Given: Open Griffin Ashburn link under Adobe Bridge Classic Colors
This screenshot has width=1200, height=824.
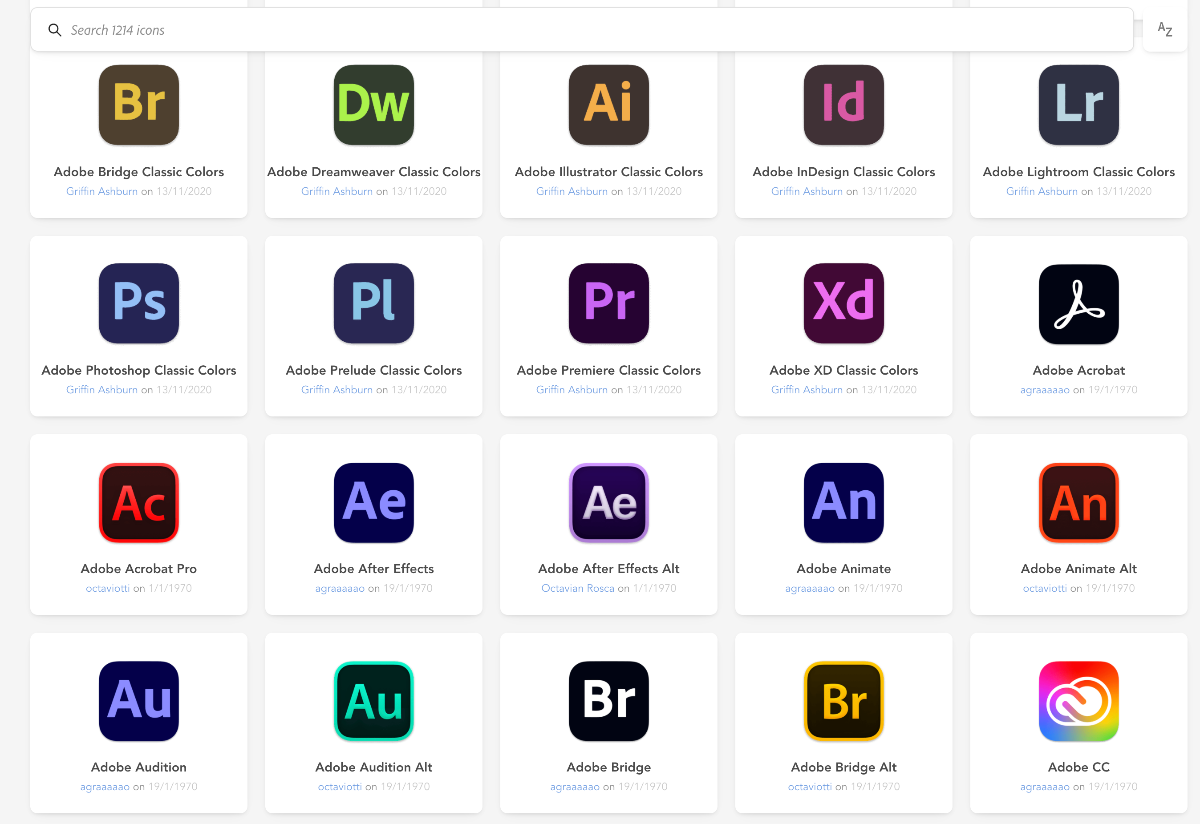Looking at the screenshot, I should point(102,191).
